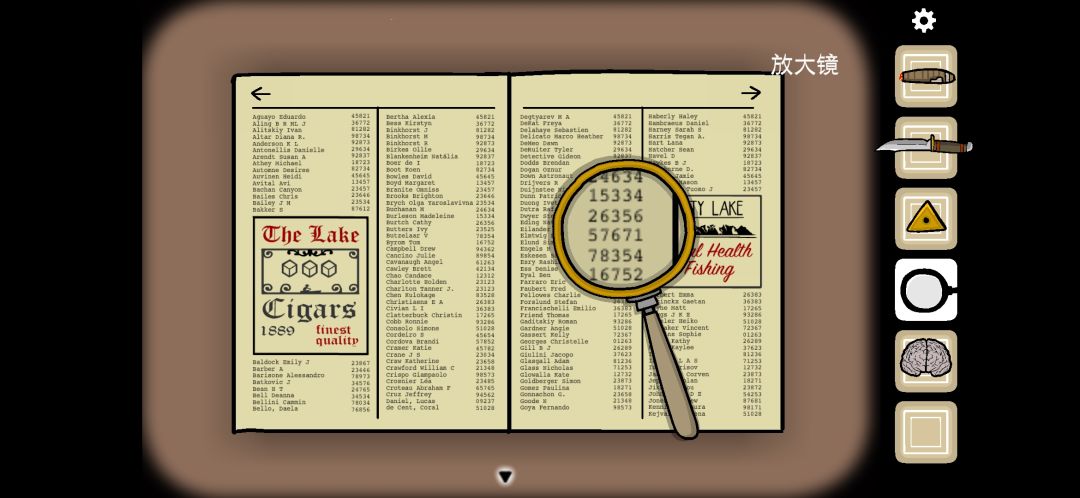Click the entry Detective Gideon
Viewport: 1080px width, 498px height.
[550, 156]
